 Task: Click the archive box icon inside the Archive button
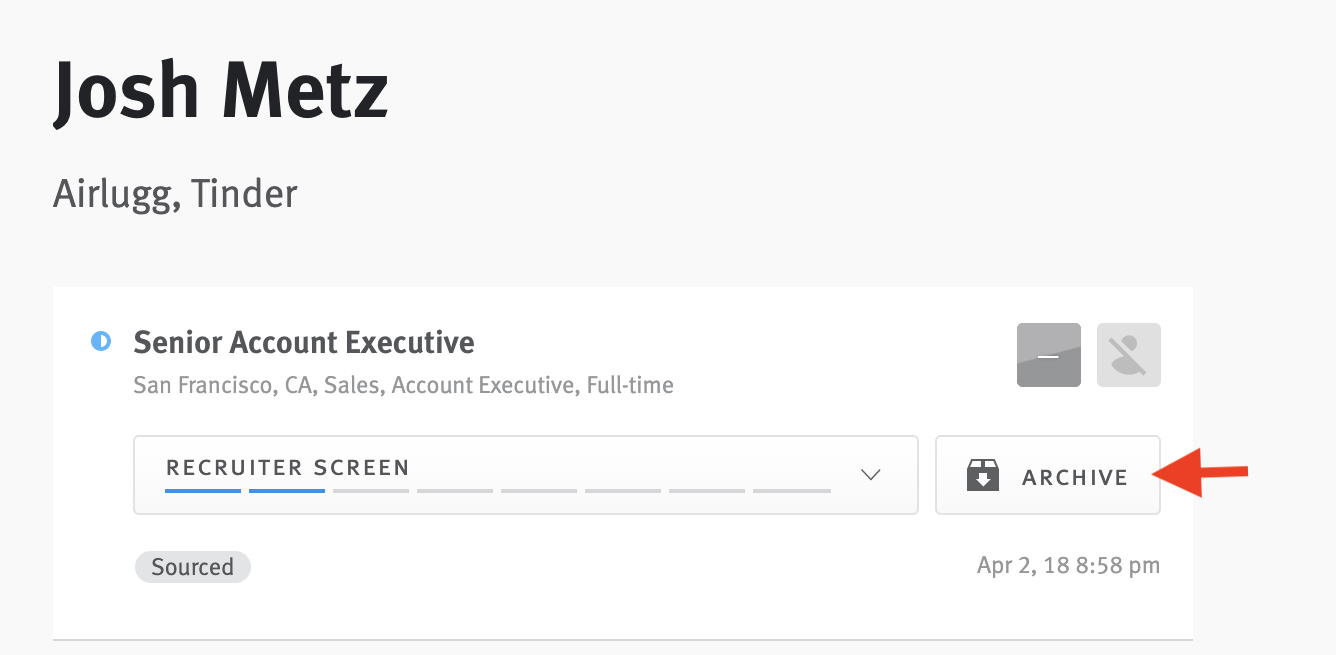pos(983,475)
